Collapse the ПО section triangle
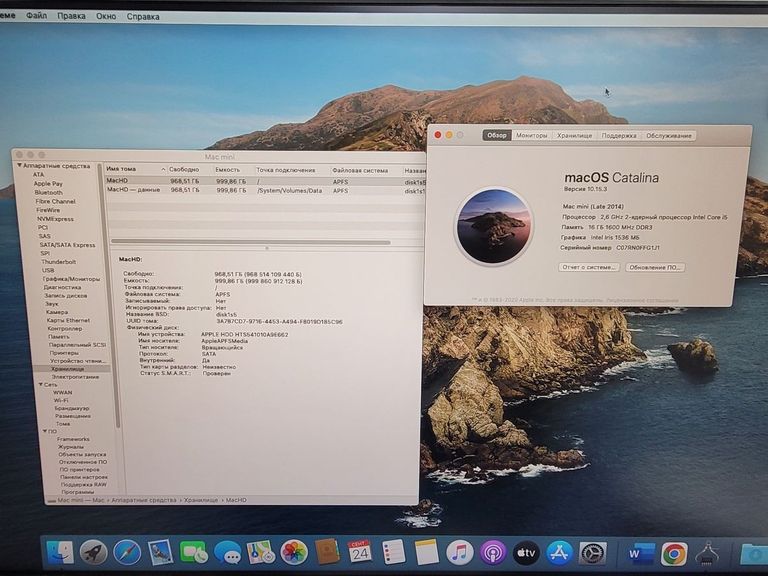The image size is (768, 576). (45, 431)
